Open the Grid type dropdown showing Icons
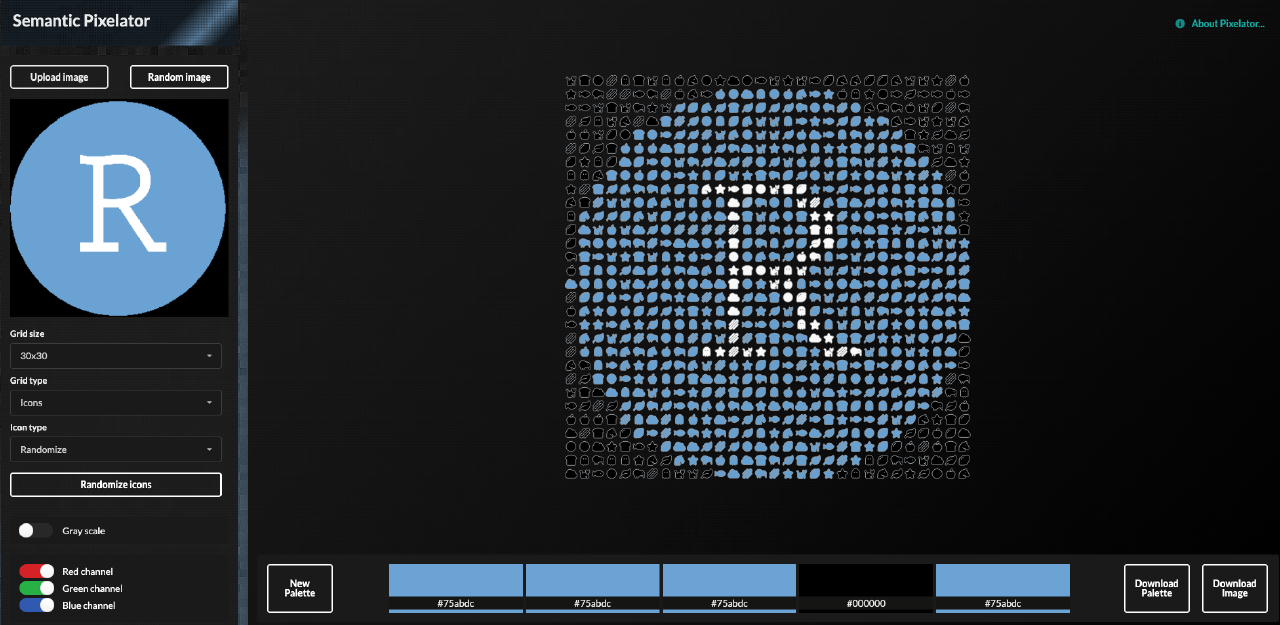1280x625 pixels. (115, 402)
